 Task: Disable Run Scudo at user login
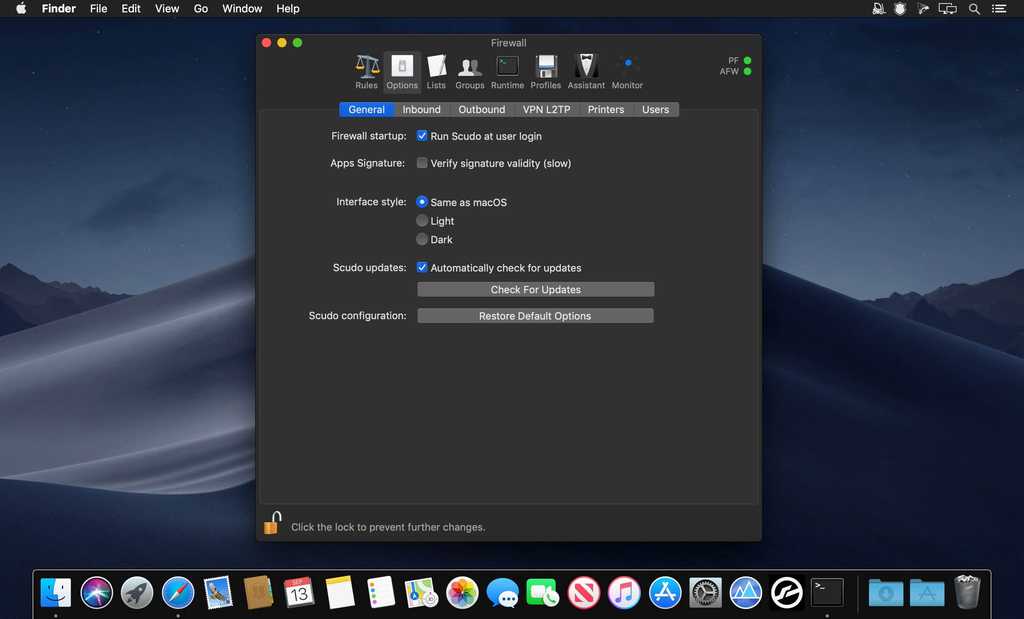click(422, 136)
